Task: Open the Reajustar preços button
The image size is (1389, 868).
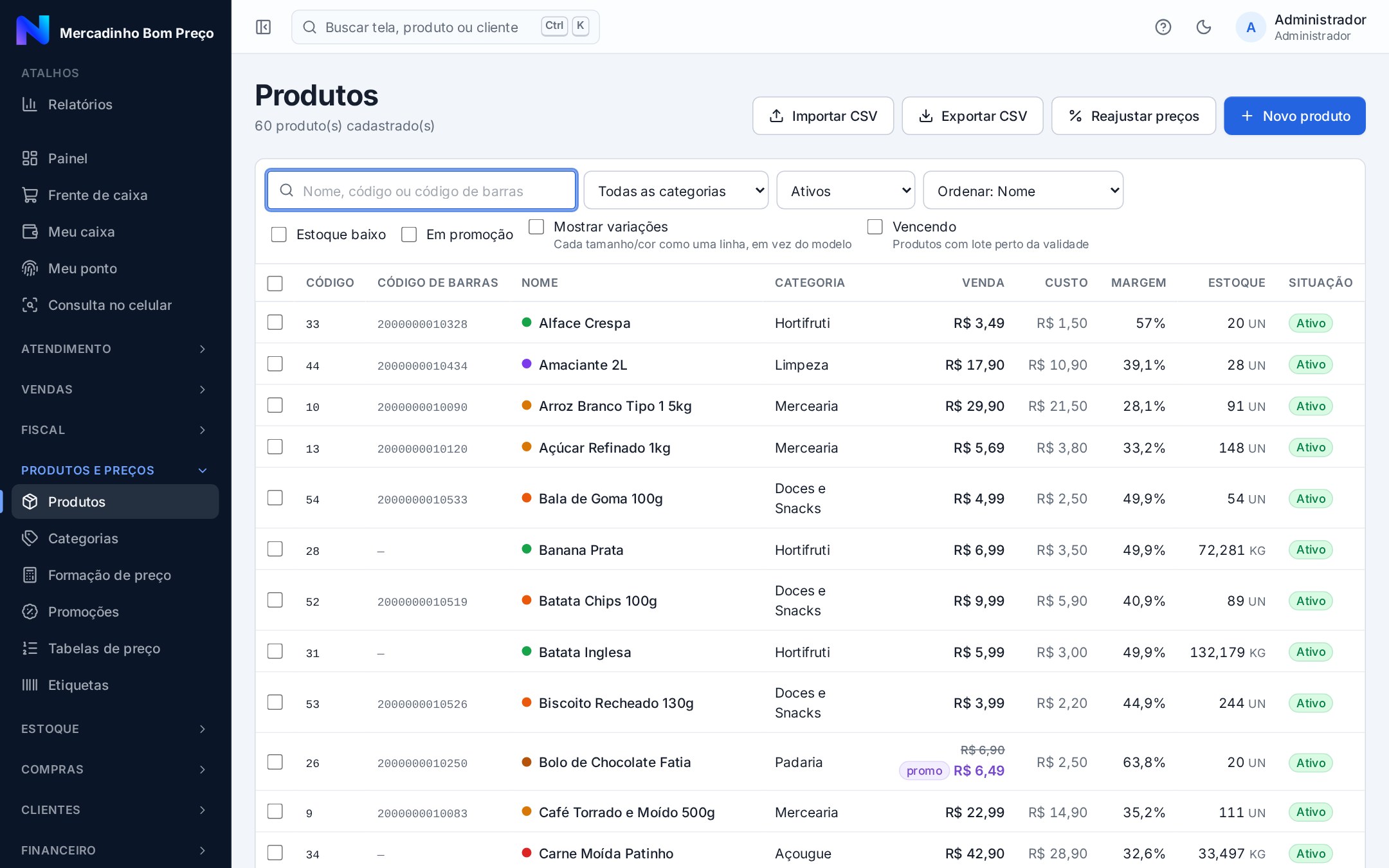Action: click(1134, 116)
